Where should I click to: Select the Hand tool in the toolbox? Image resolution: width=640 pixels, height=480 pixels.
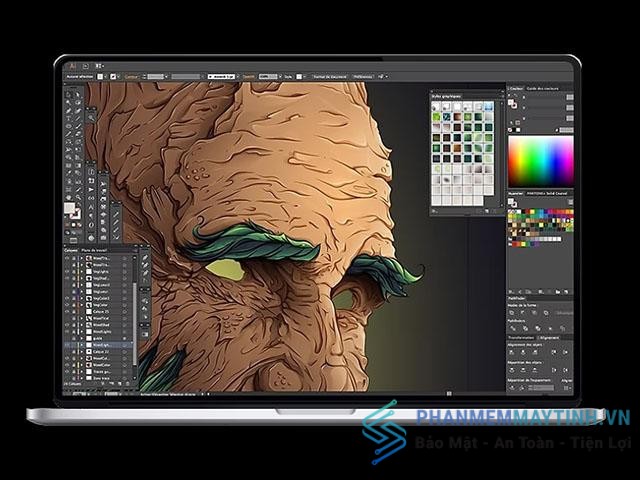tap(69, 197)
